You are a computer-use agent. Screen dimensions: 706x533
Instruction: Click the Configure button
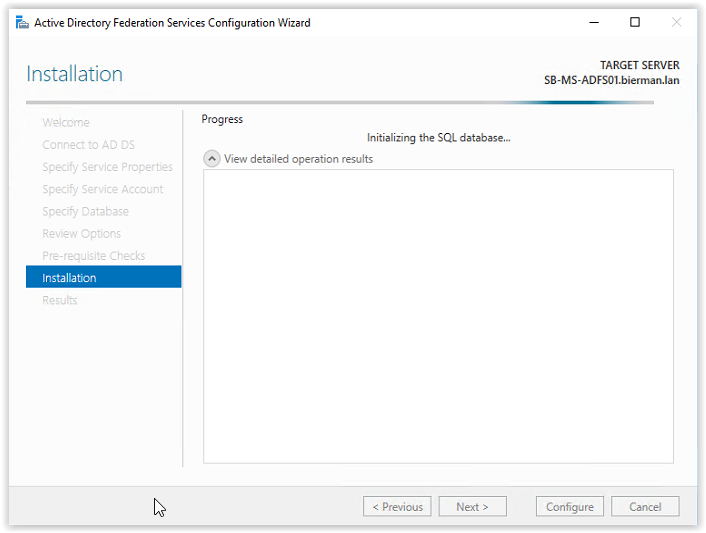point(570,506)
